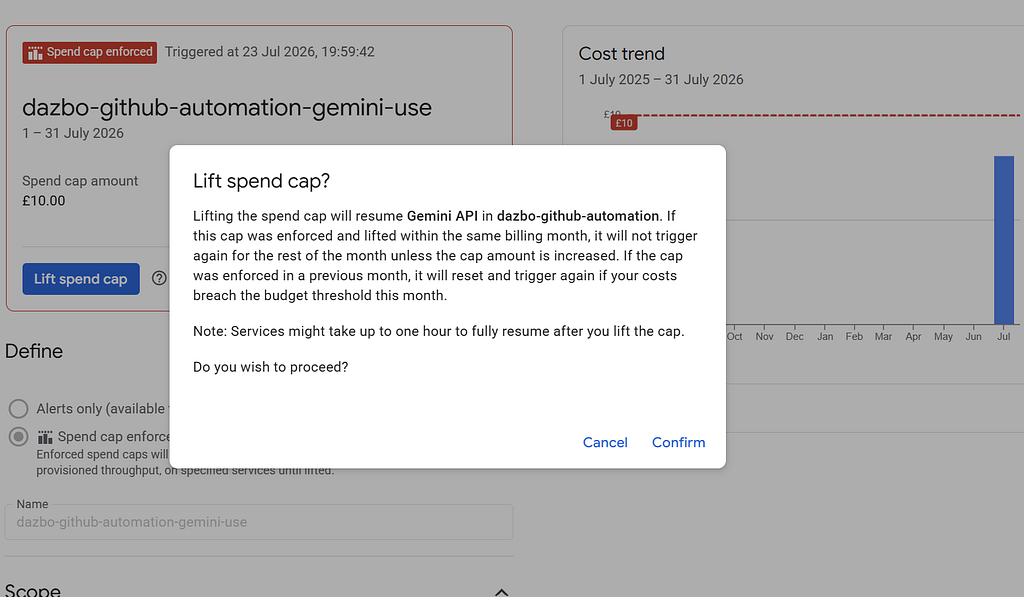This screenshot has width=1024, height=597.
Task: Click the Spend cap enforced red badge
Action: 89,52
